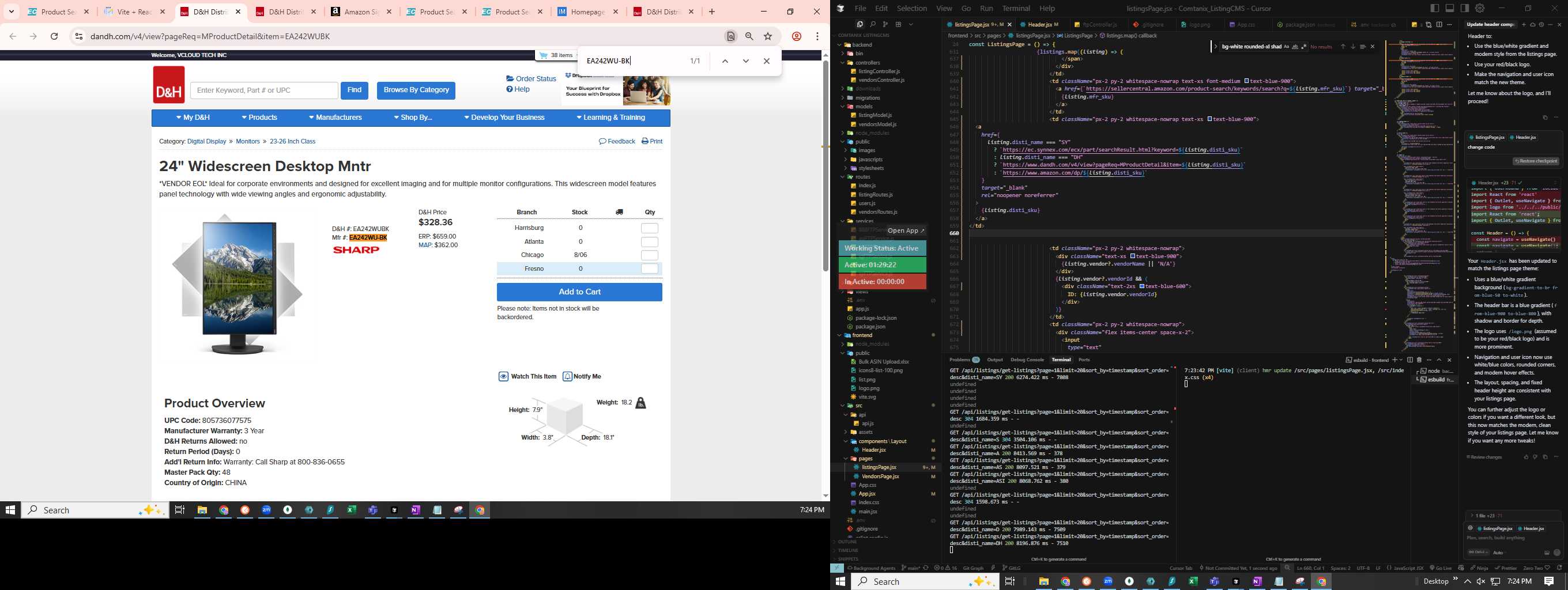1568x590 pixels.
Task: Toggle the AI secondary sidebar in Cursor
Action: click(x=1464, y=9)
